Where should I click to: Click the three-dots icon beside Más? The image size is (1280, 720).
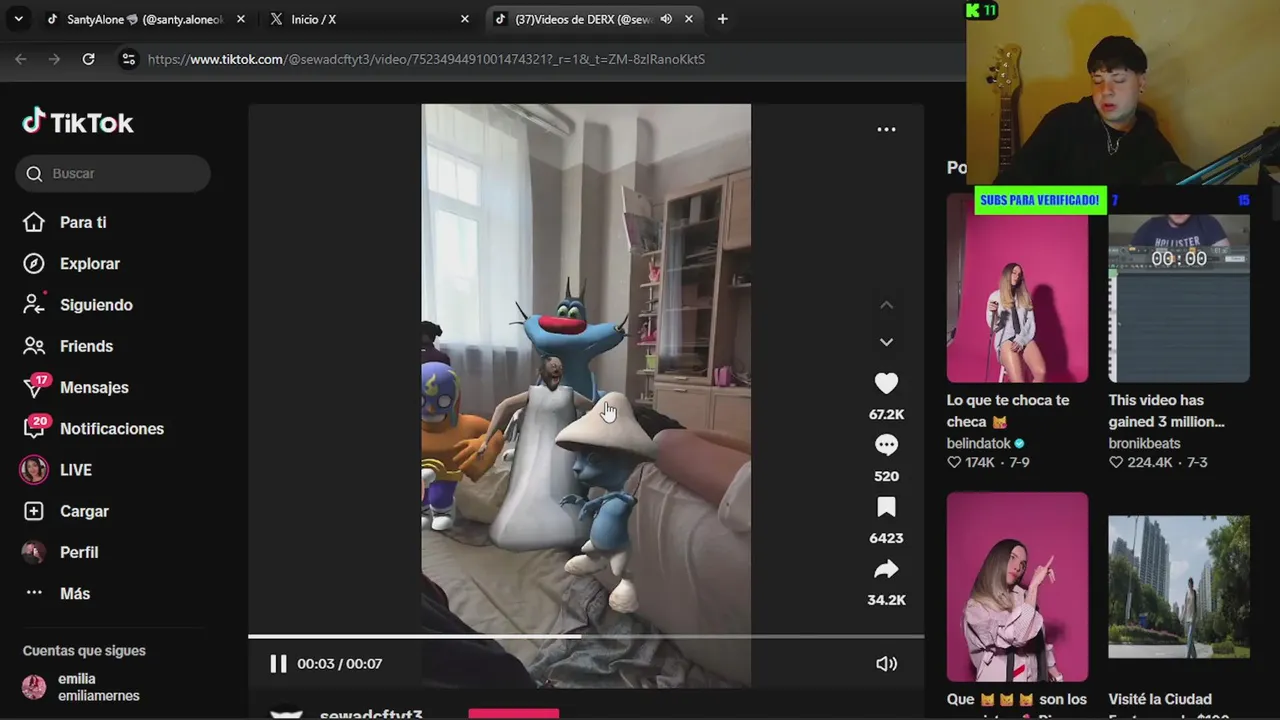pyautogui.click(x=34, y=593)
